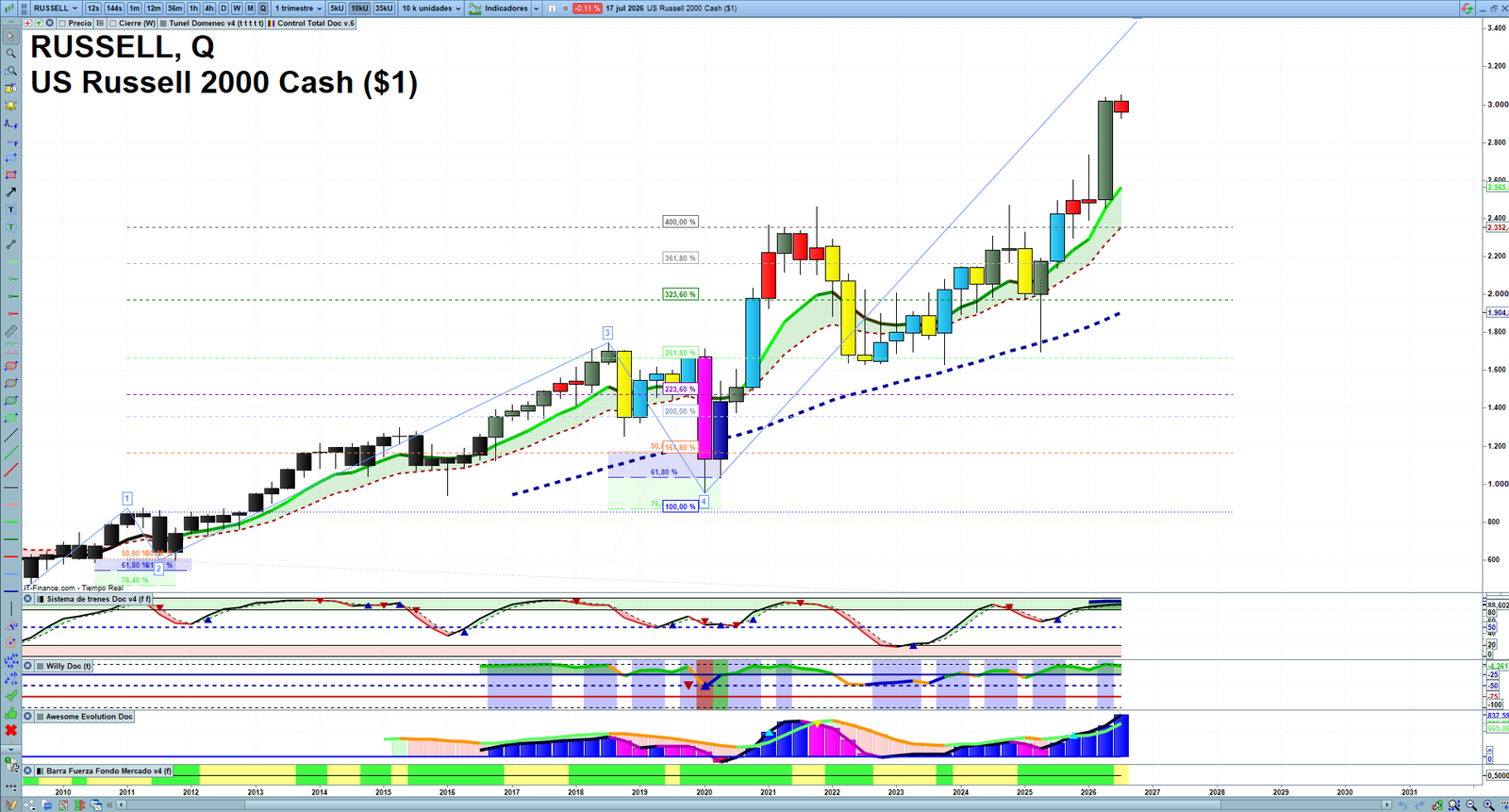Click the alert bell tool icon
The height and width of the screenshot is (812, 1509).
[10, 106]
